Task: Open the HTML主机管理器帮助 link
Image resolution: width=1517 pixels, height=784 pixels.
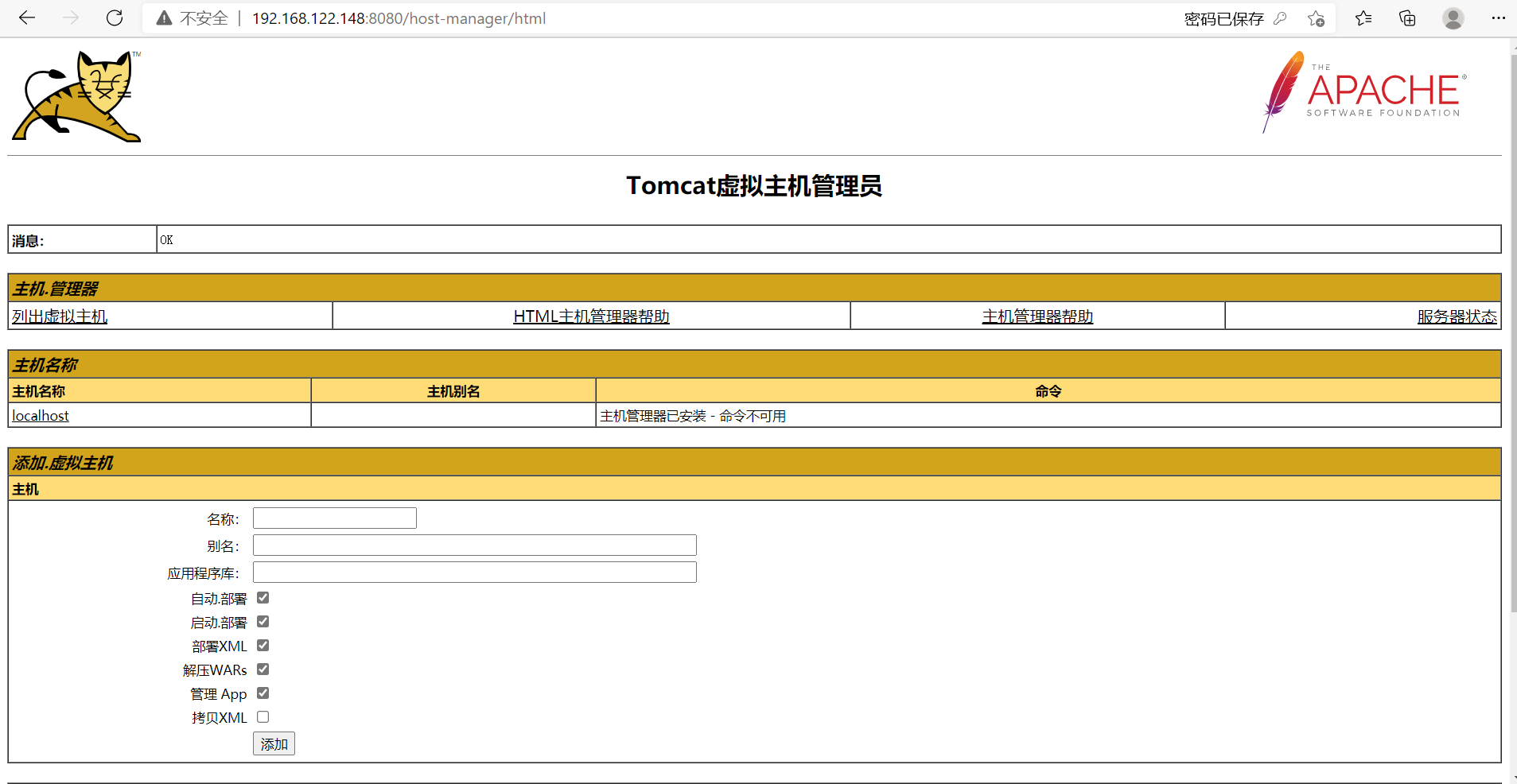Action: 591,316
